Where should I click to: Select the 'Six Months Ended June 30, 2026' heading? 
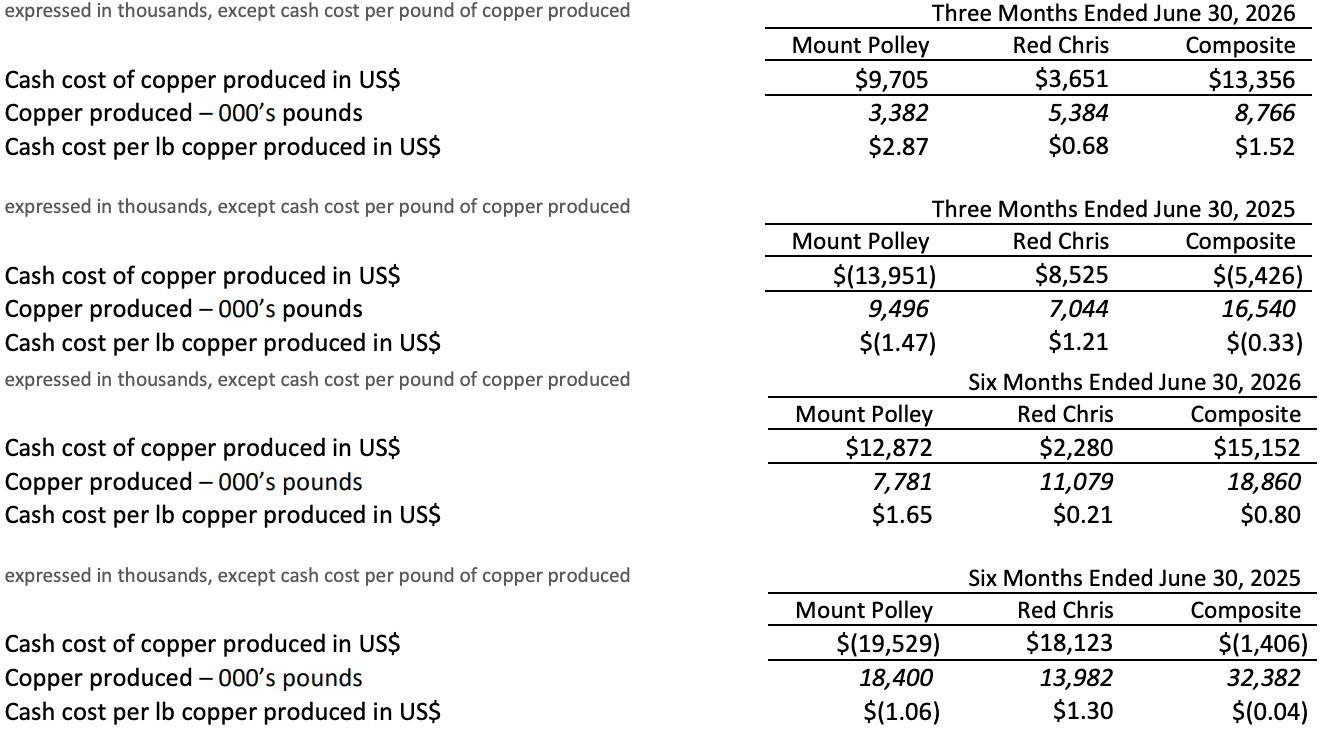coord(1134,381)
